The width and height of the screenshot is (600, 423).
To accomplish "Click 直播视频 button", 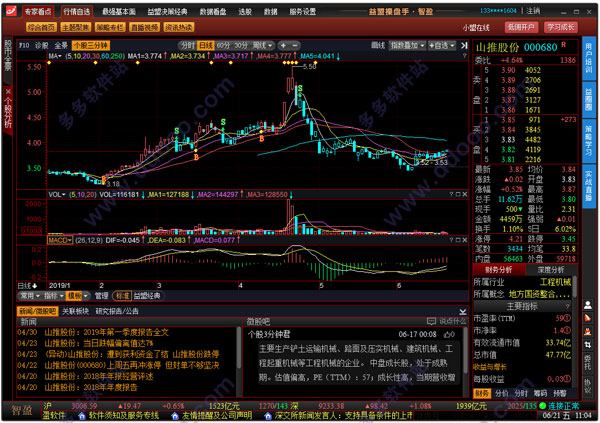I will coord(144,27).
